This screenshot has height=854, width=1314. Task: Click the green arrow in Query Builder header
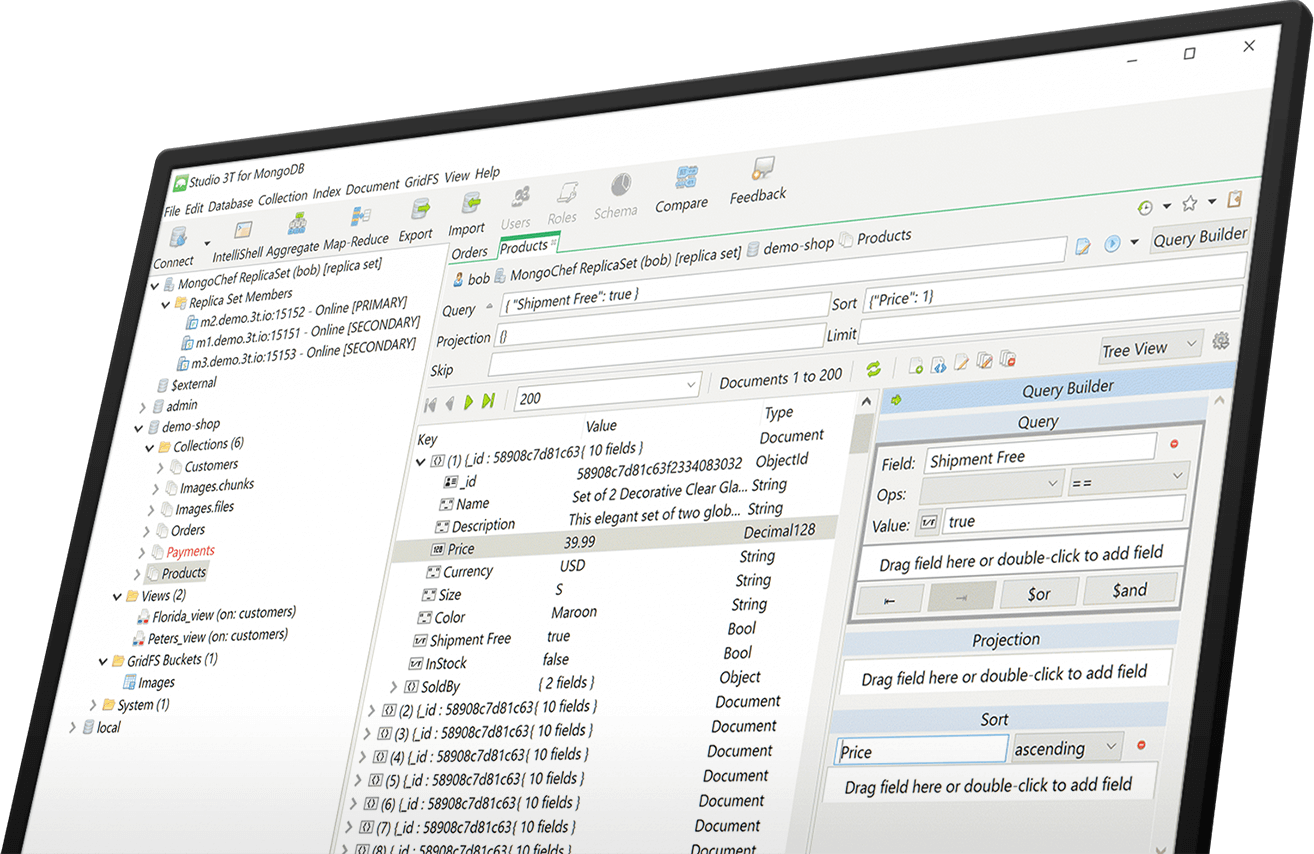pyautogui.click(x=896, y=399)
